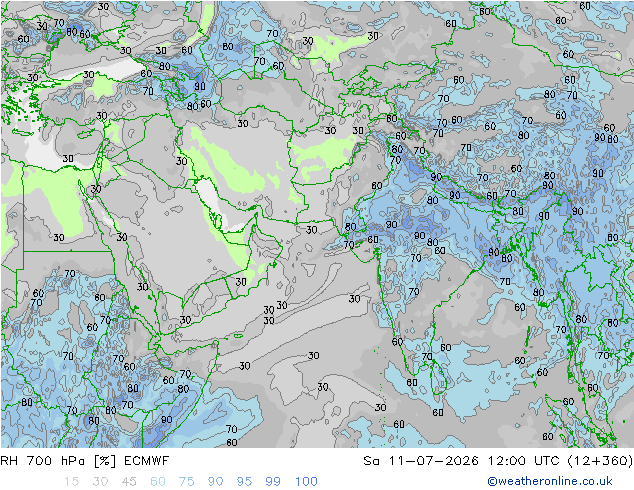
Task: Click legend value 100
Action: 306,482
